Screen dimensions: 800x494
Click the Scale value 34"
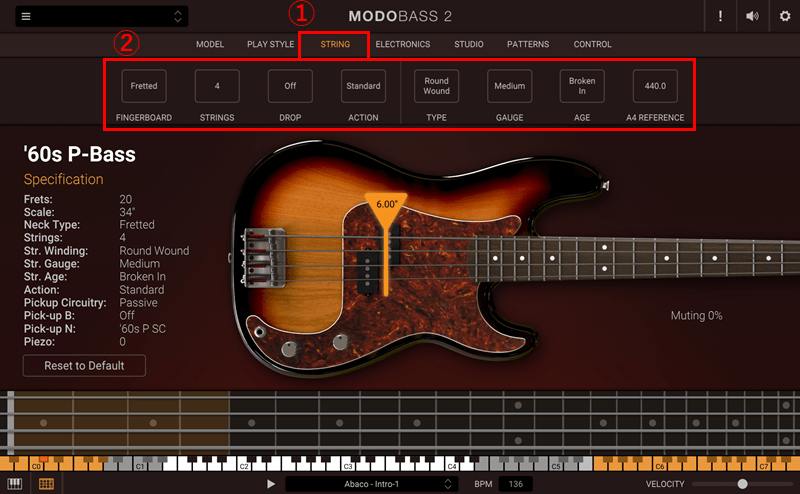pos(127,212)
